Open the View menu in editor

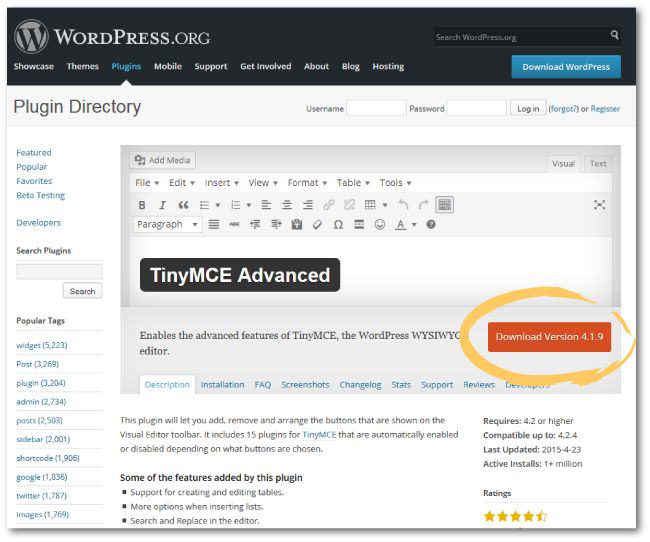263,183
